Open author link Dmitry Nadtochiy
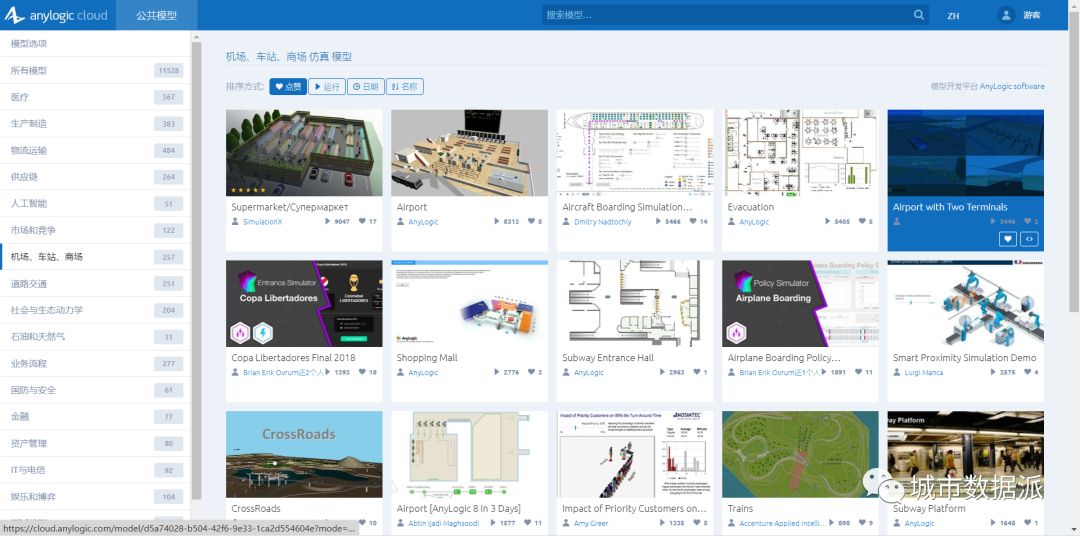1080x536 pixels. pyautogui.click(x=603, y=222)
